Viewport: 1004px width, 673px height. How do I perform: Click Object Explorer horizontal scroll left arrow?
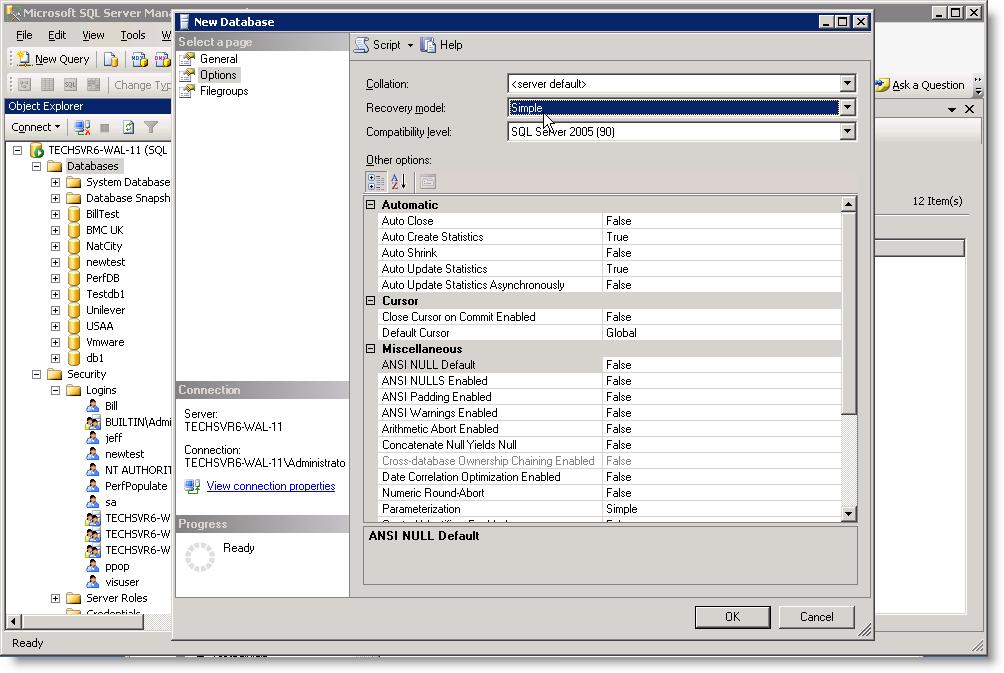13,621
